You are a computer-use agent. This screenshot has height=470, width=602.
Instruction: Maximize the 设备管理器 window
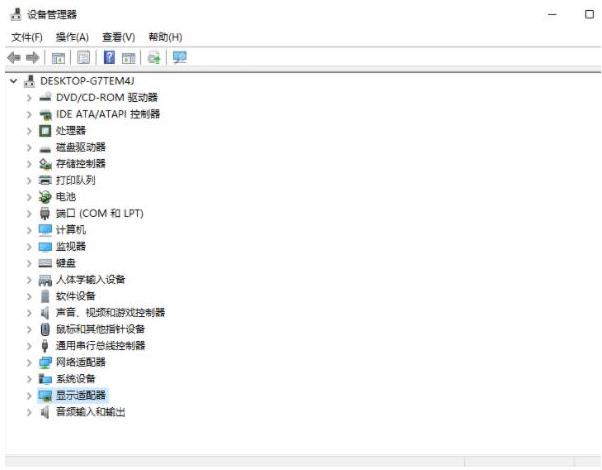tap(589, 14)
